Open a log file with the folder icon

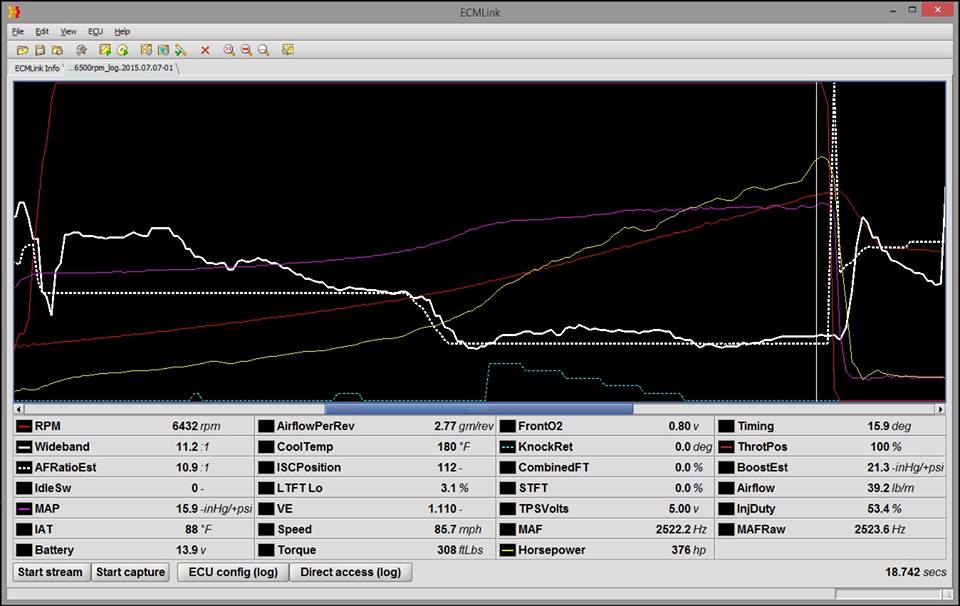[x=23, y=50]
